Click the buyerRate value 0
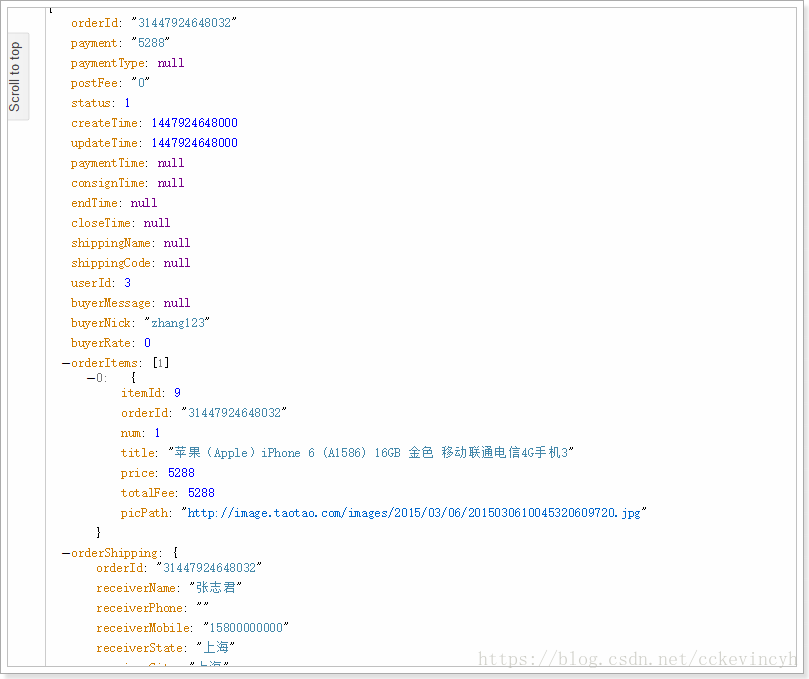Screen dimensions: 809x679 coord(147,343)
